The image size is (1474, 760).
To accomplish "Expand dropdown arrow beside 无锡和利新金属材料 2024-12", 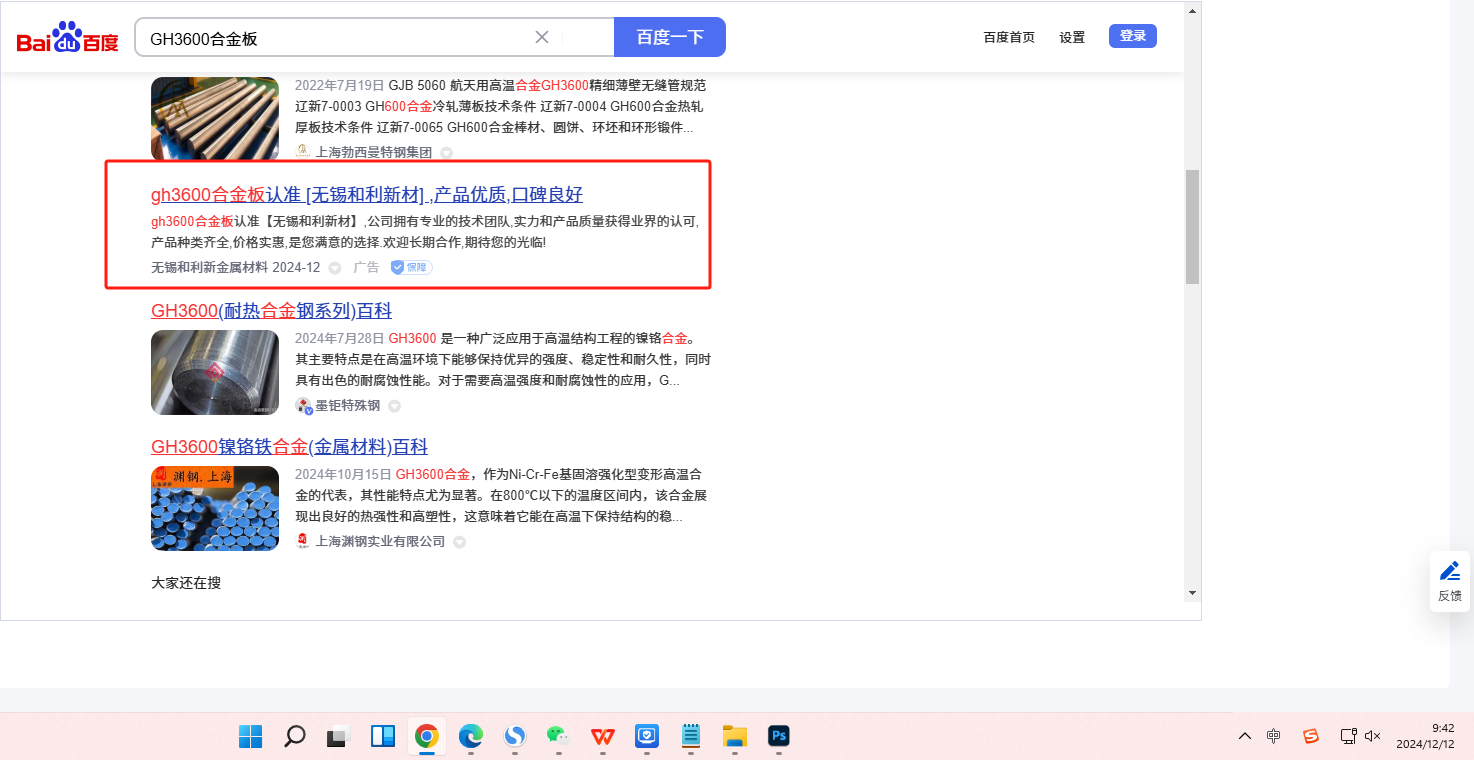I will tap(335, 268).
